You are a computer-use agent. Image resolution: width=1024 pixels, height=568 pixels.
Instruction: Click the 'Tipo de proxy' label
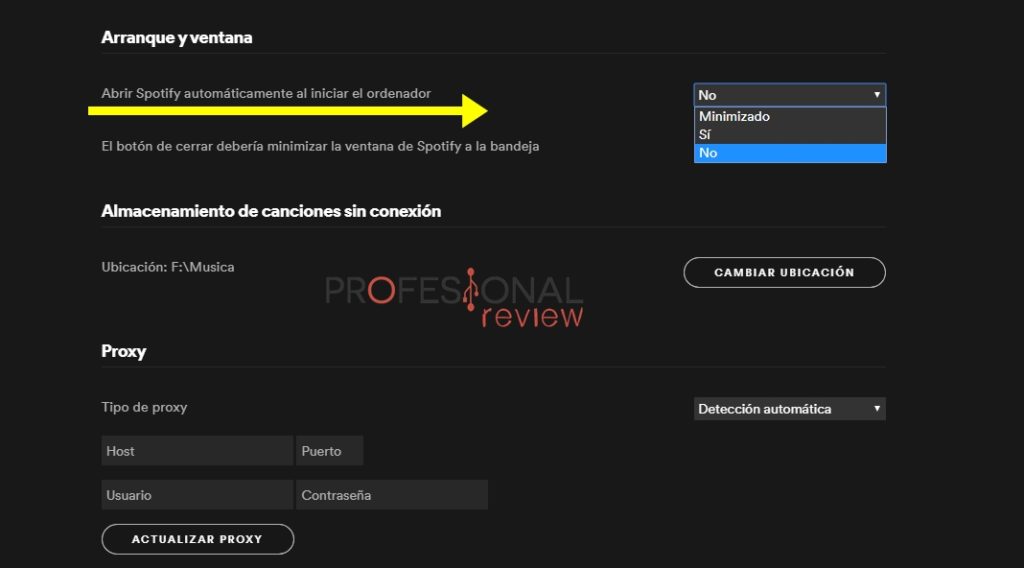[x=144, y=407]
